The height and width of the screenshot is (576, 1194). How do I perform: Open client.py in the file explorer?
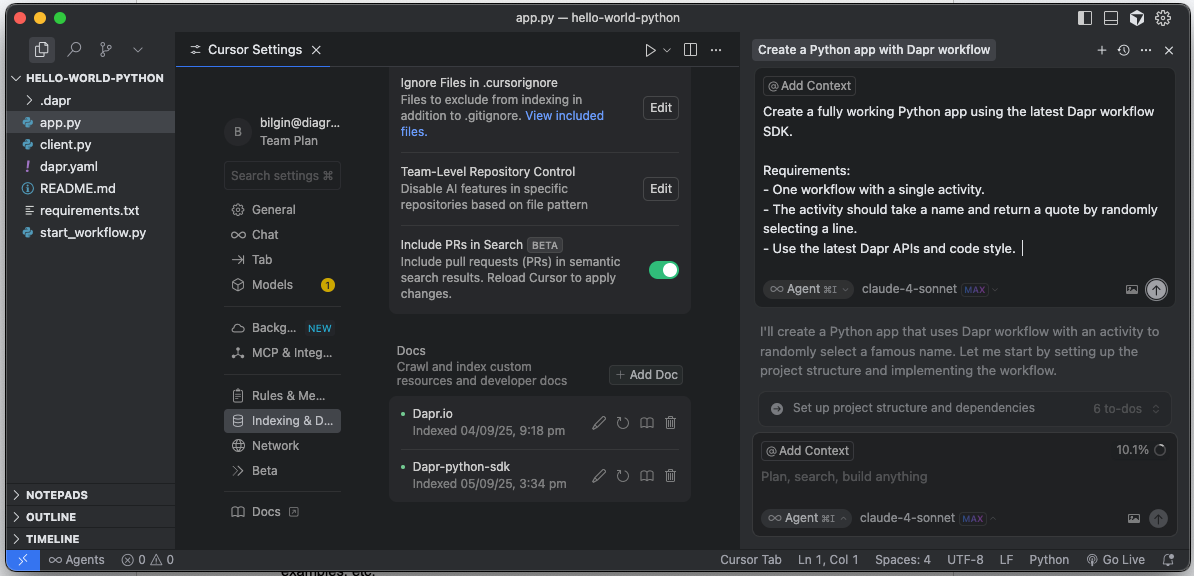coord(65,145)
